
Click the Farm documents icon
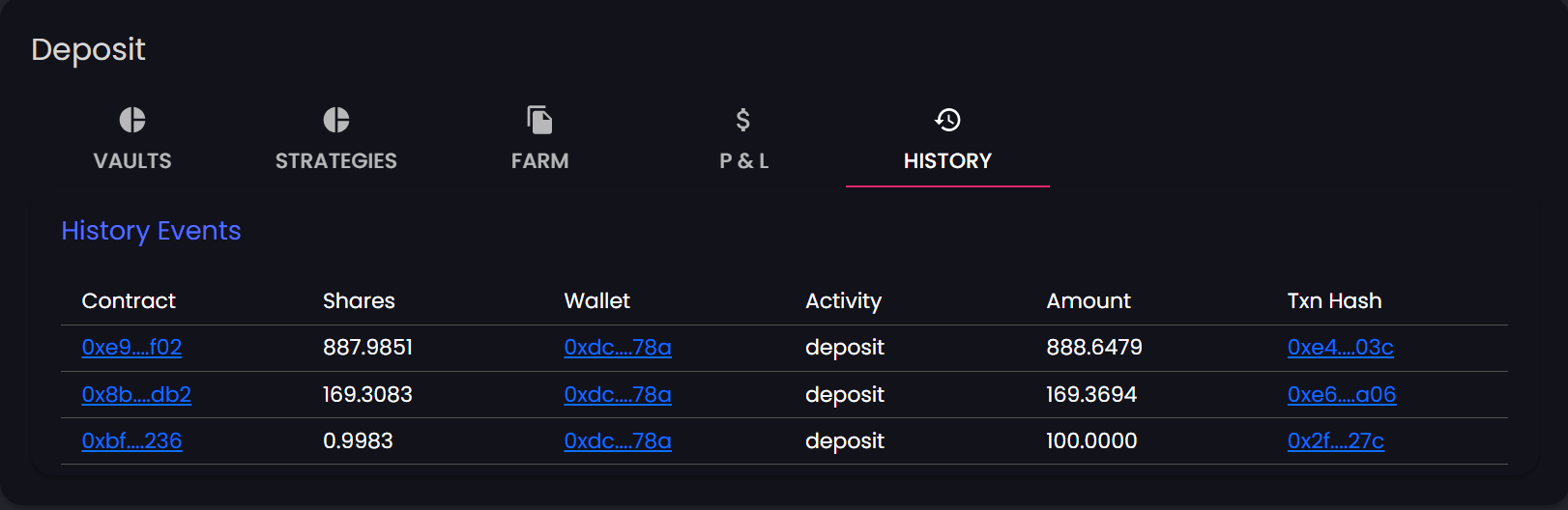pyautogui.click(x=539, y=120)
